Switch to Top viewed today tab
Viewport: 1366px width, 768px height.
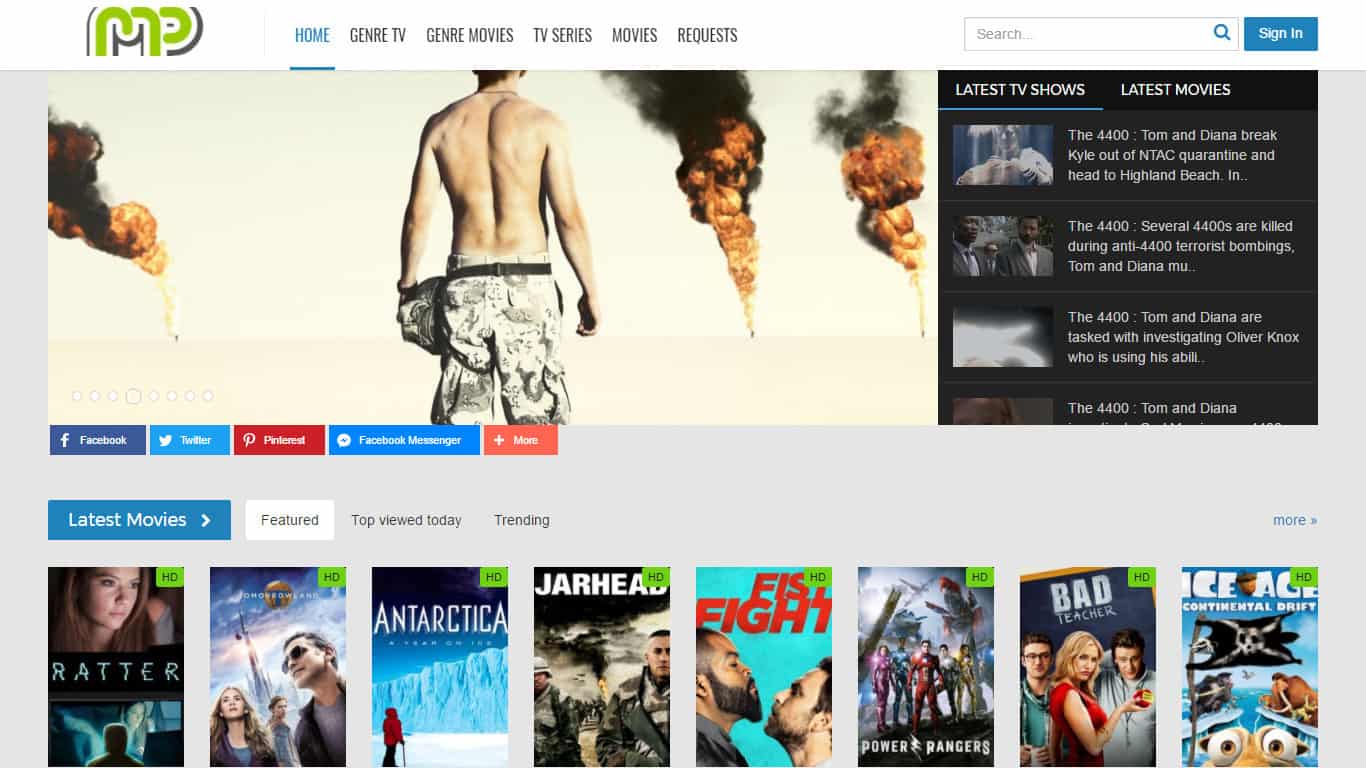click(x=406, y=520)
